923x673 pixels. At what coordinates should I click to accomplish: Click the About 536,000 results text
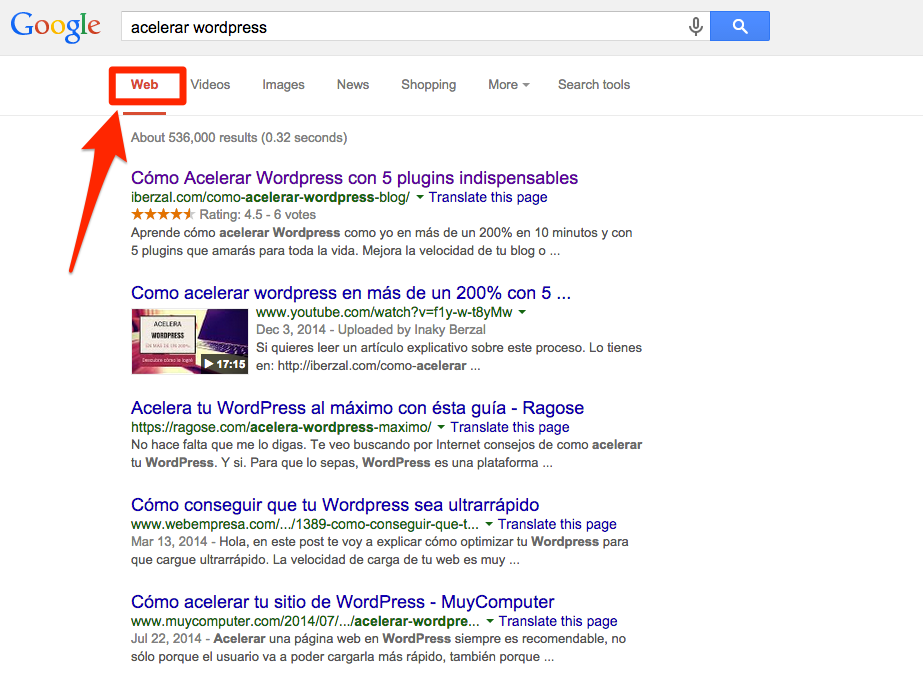[239, 138]
